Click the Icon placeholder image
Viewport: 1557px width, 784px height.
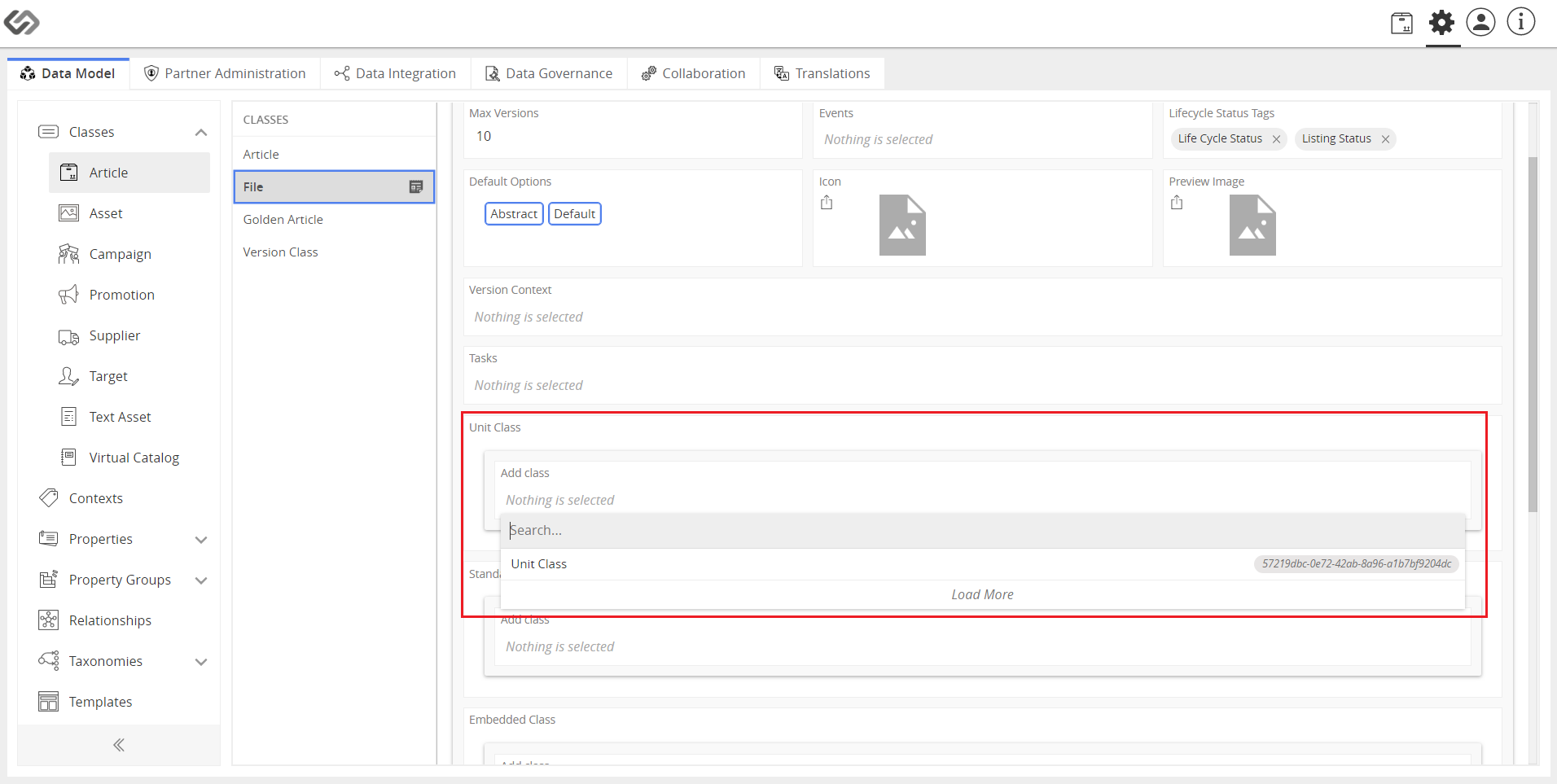tap(902, 226)
